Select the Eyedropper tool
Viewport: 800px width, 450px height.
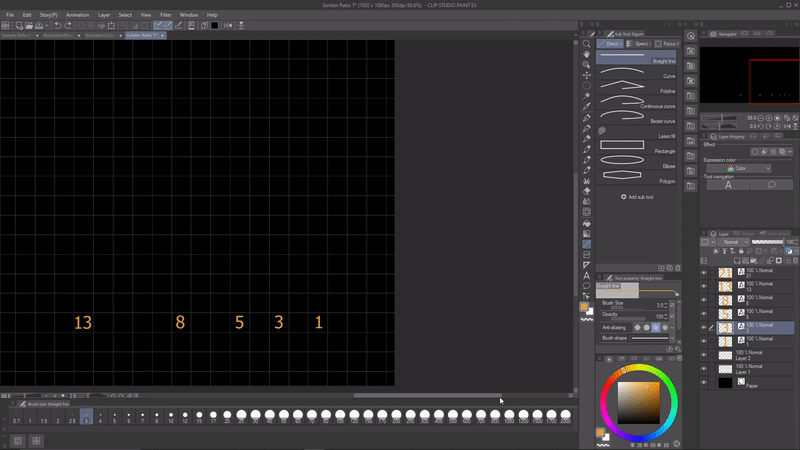(x=587, y=107)
